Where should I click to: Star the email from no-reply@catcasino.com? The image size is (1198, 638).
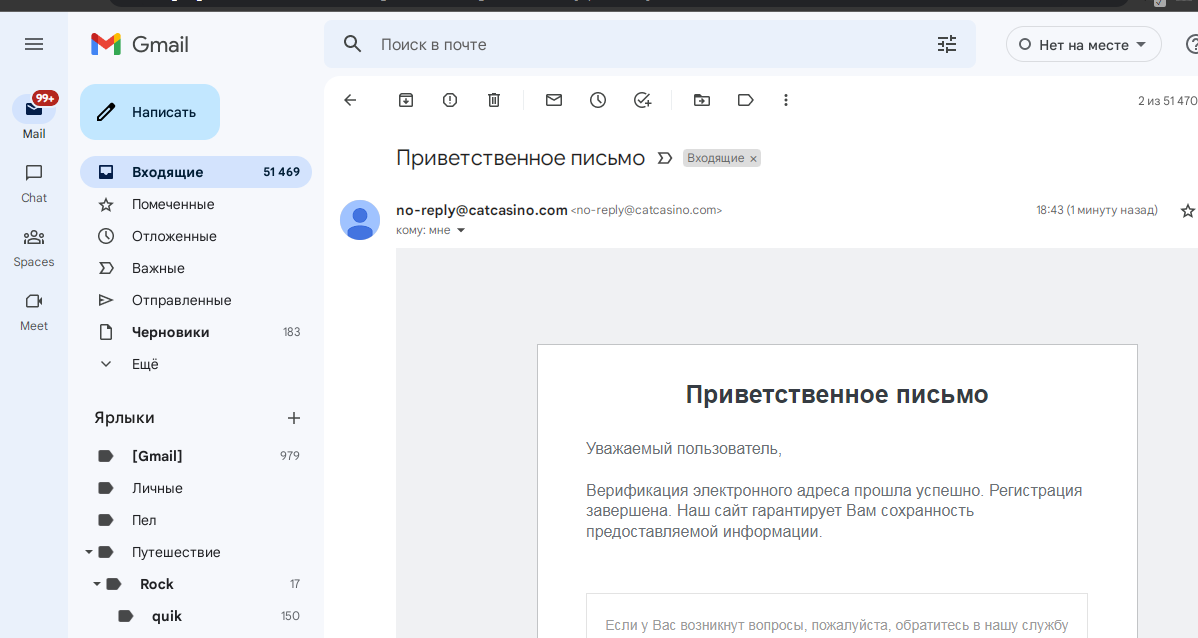point(1186,210)
